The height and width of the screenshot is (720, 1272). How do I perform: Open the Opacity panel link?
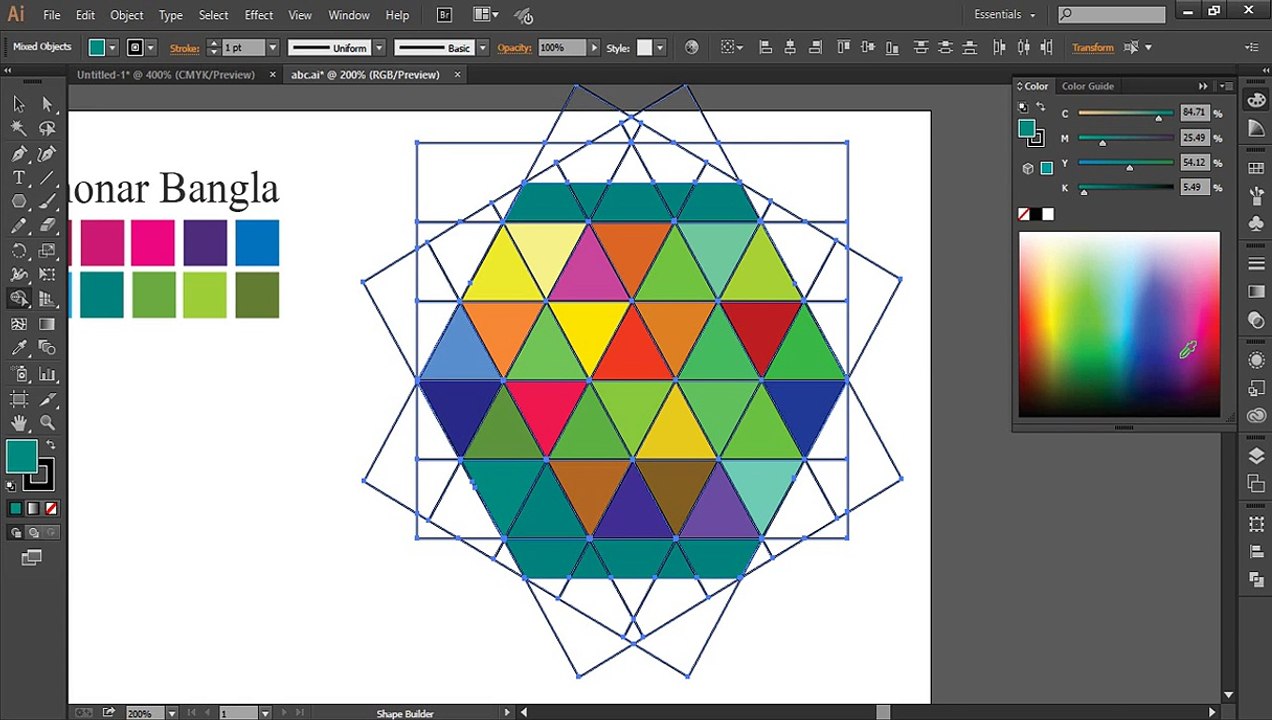pyautogui.click(x=514, y=48)
